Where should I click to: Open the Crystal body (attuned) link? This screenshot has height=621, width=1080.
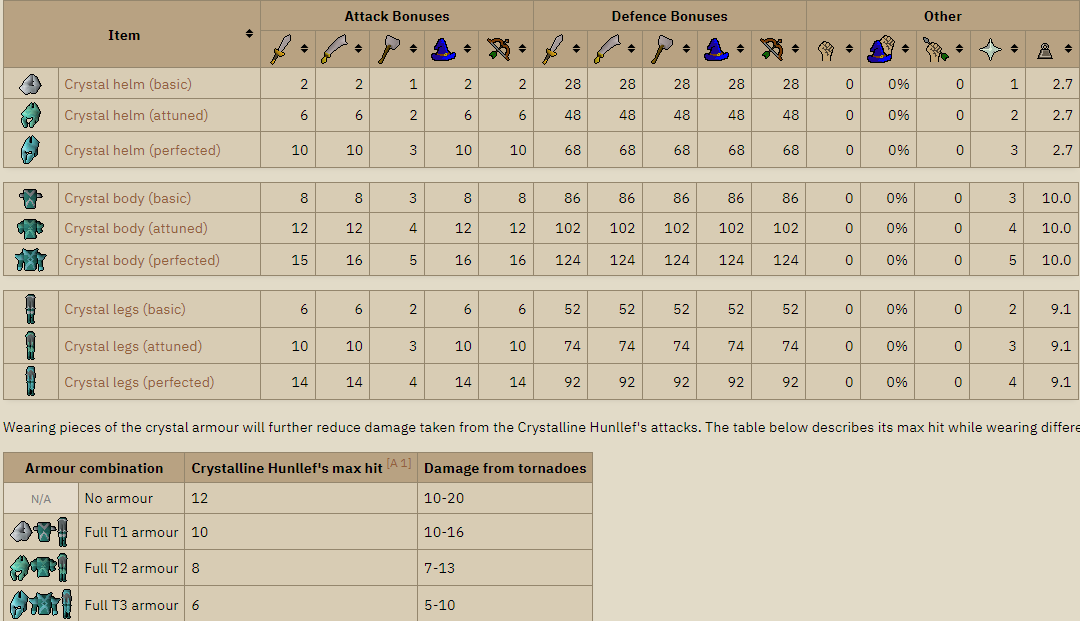click(x=136, y=228)
